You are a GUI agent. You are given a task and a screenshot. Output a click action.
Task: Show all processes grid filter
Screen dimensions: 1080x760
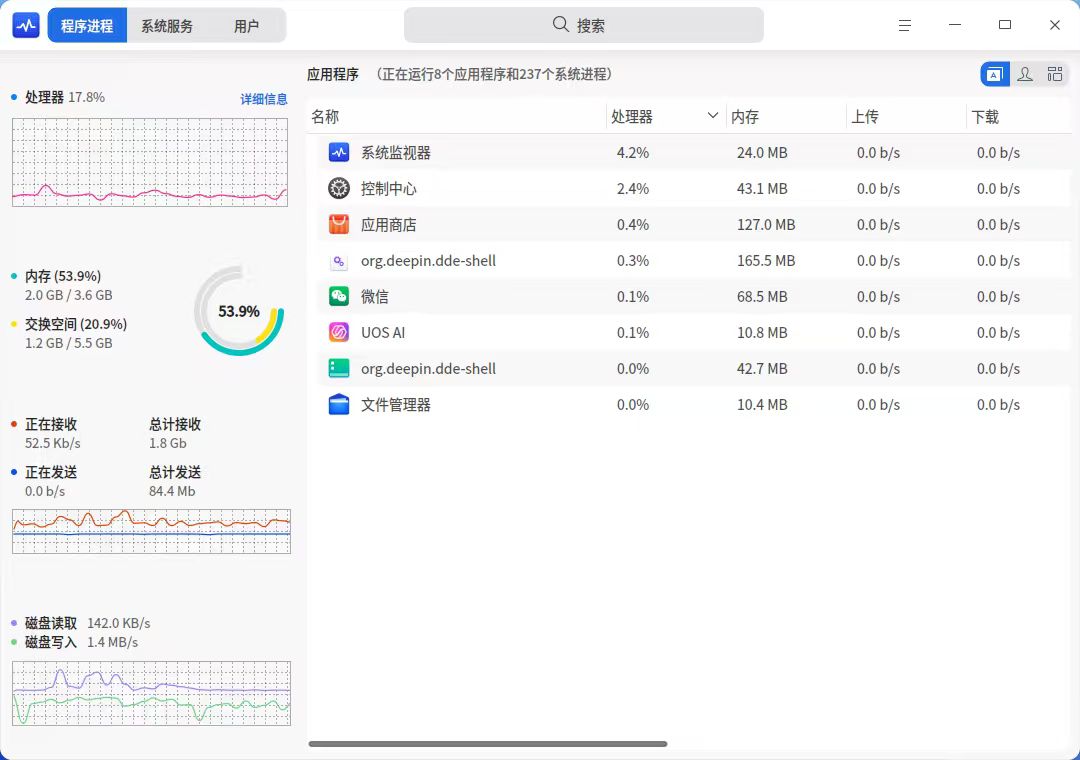pyautogui.click(x=1055, y=74)
